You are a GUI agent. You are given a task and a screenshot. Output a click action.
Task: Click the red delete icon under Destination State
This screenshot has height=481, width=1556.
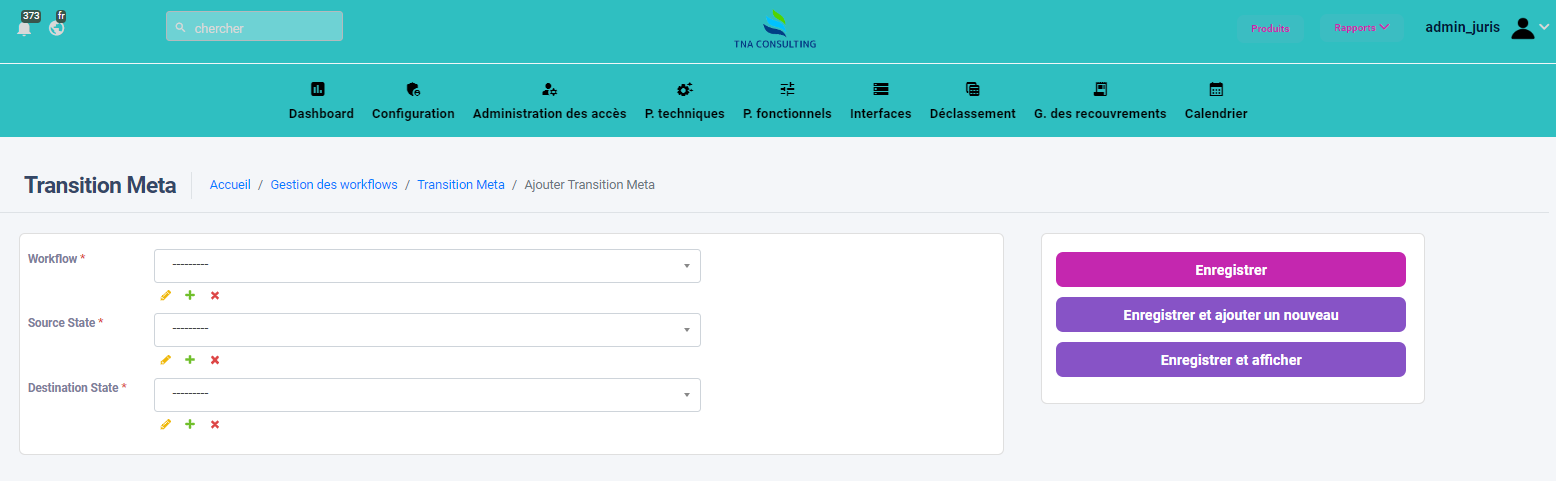click(x=215, y=425)
